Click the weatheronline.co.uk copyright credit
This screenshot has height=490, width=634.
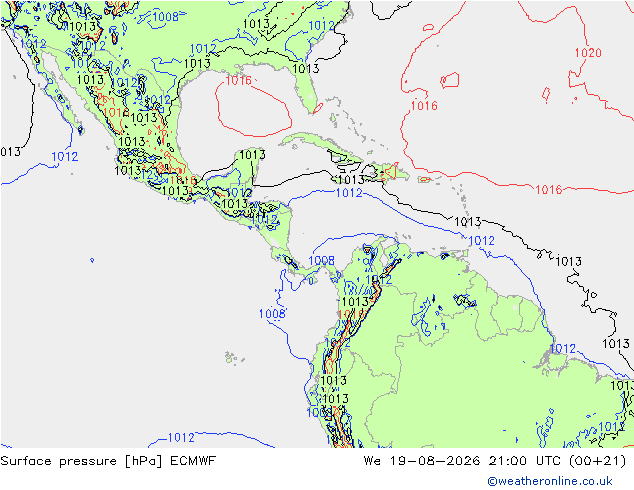click(550, 481)
